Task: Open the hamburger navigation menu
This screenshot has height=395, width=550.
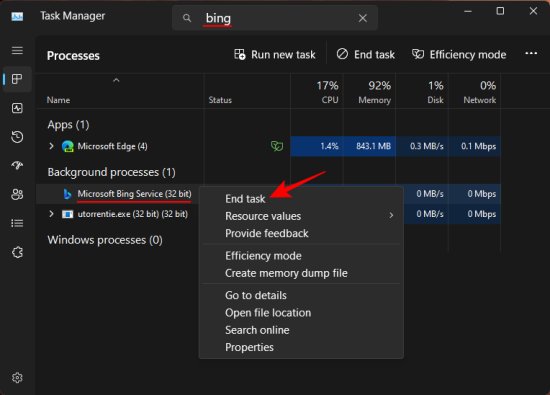Action: point(17,51)
